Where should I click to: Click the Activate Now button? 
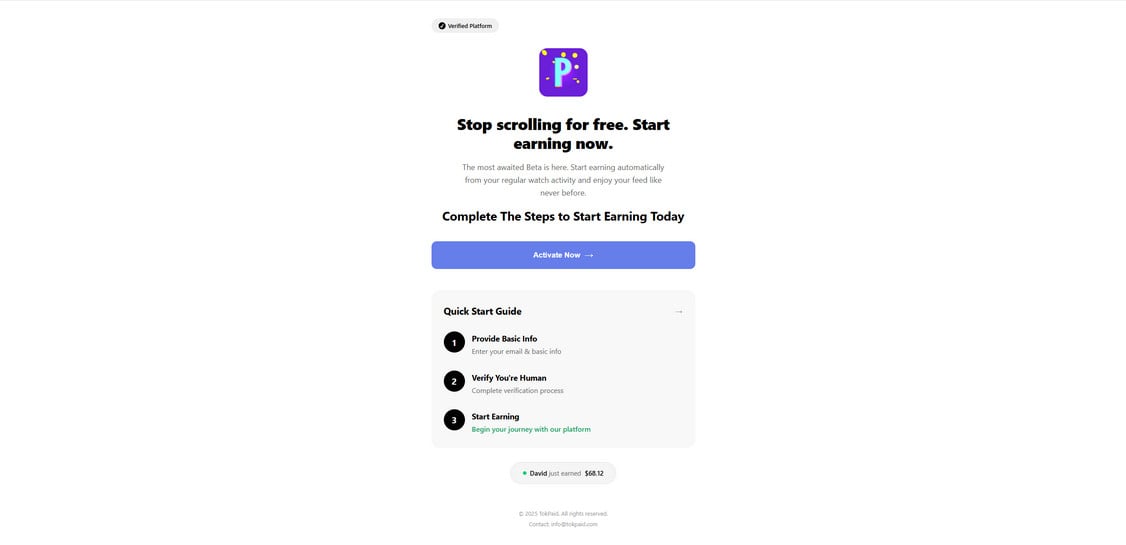click(563, 255)
